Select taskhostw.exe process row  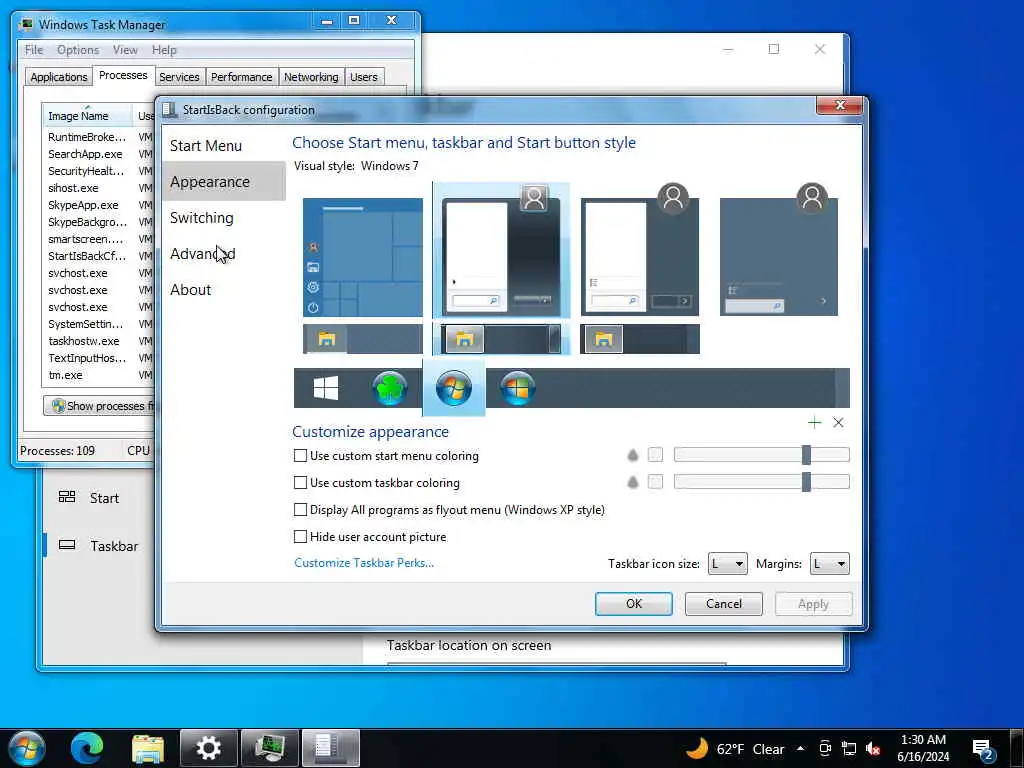tap(97, 341)
